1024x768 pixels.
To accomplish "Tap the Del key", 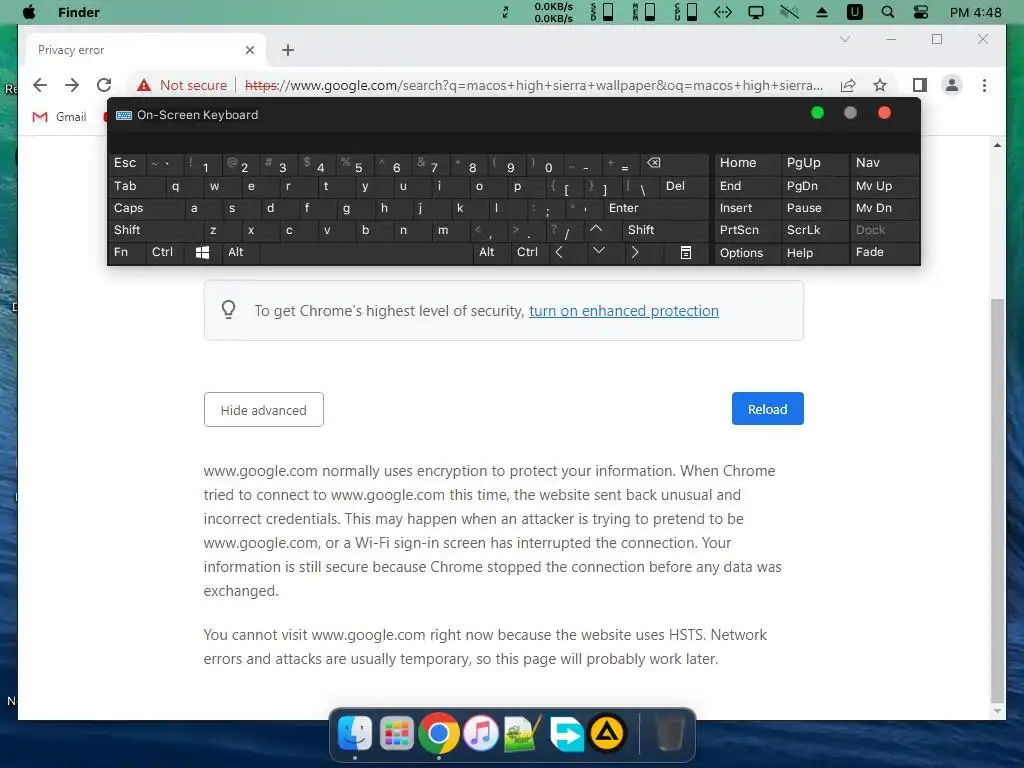I will [683, 186].
